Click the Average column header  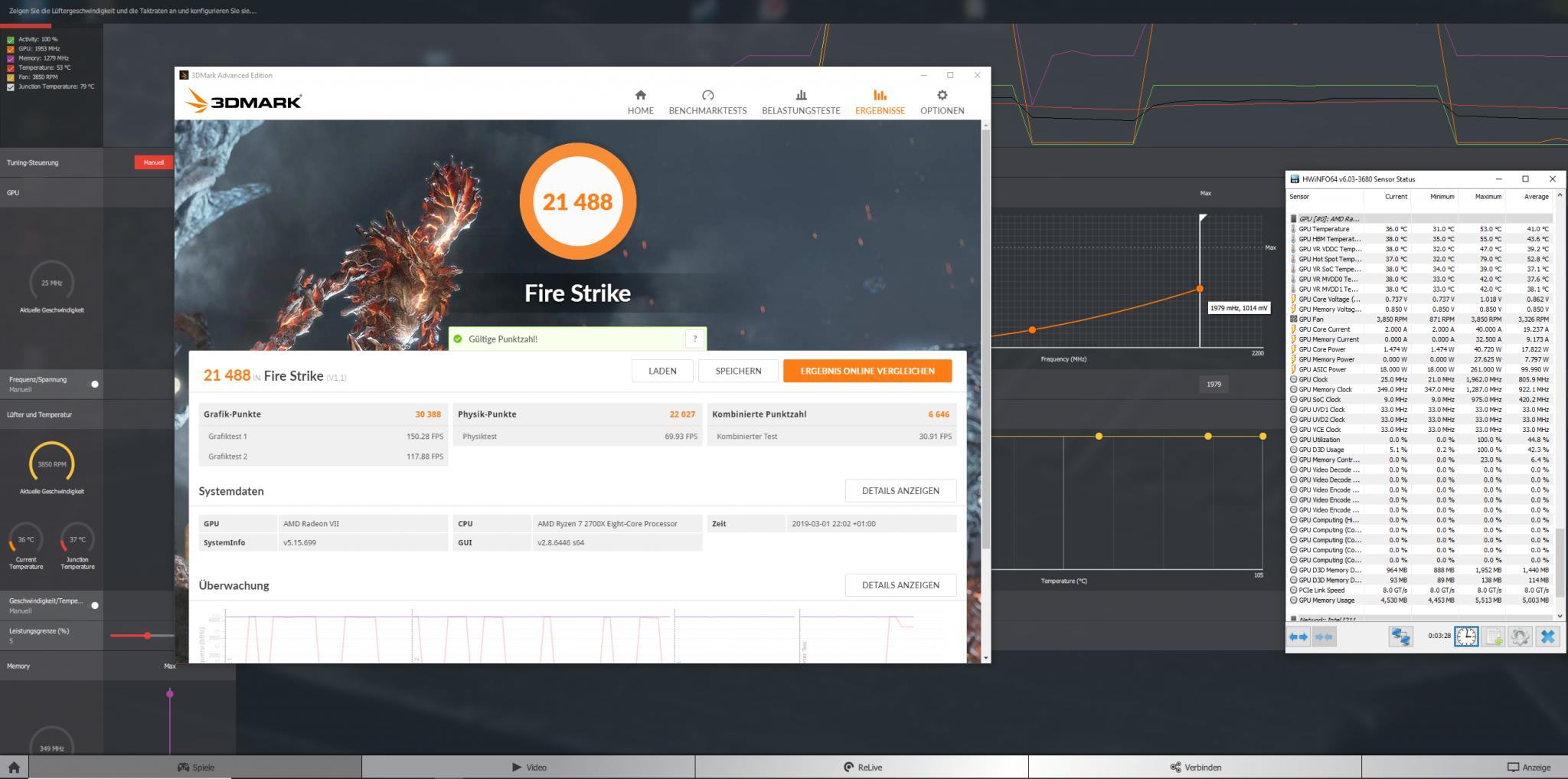(1536, 197)
